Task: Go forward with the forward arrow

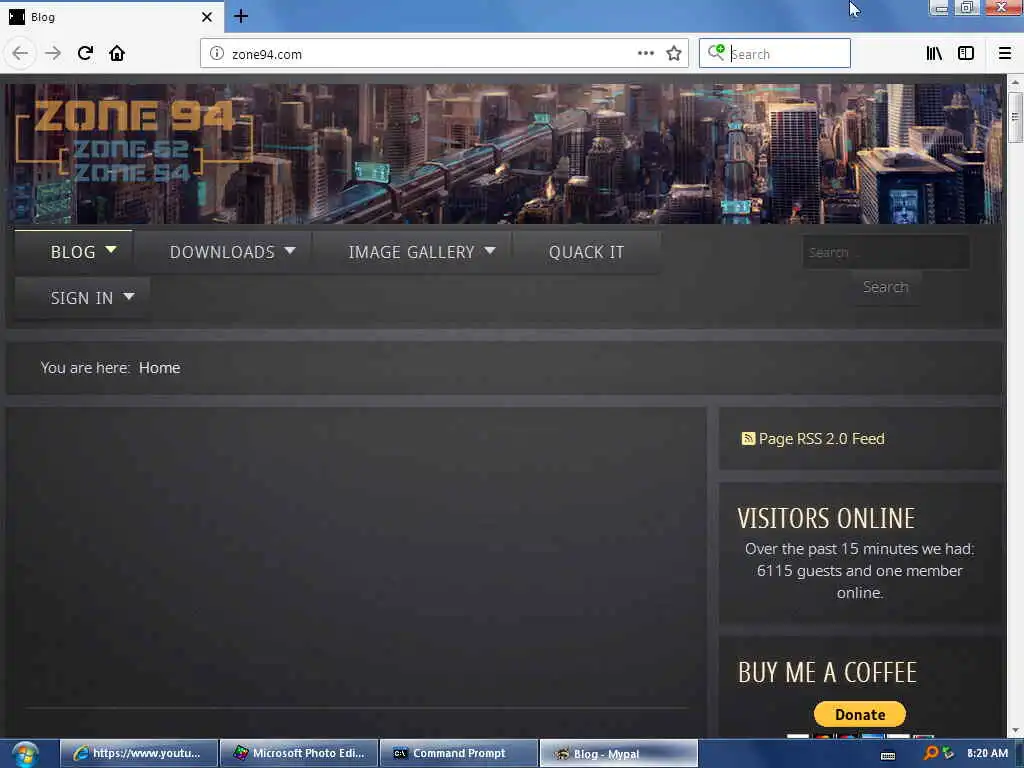Action: [53, 53]
